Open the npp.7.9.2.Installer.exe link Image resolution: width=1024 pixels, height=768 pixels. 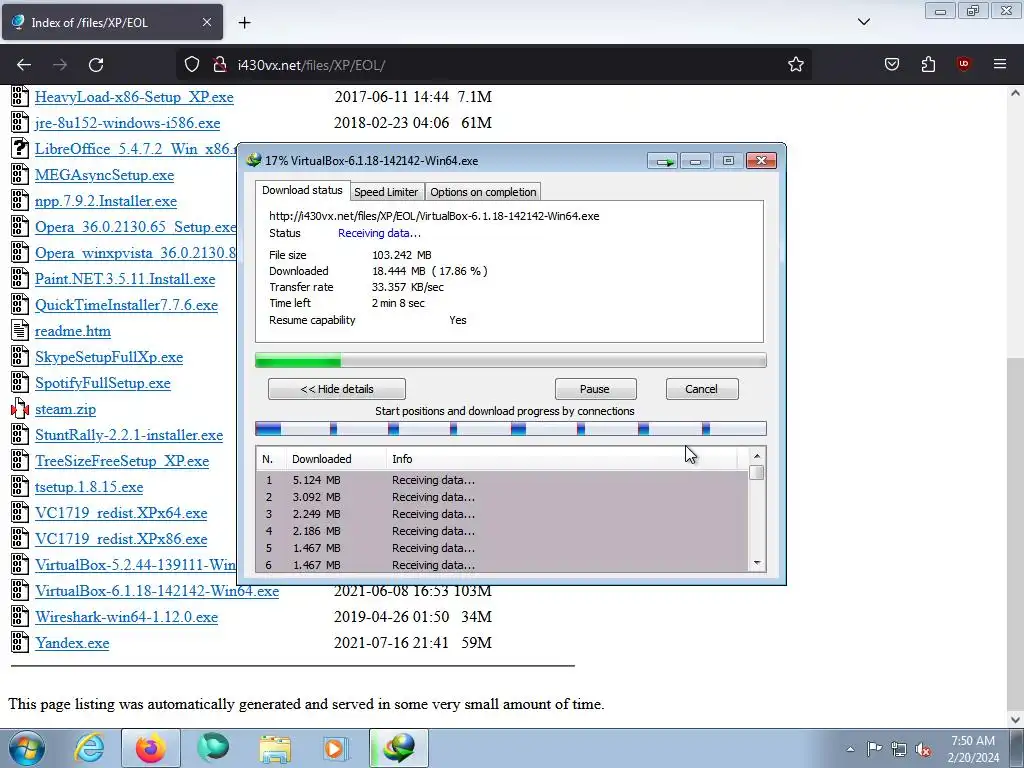click(106, 201)
